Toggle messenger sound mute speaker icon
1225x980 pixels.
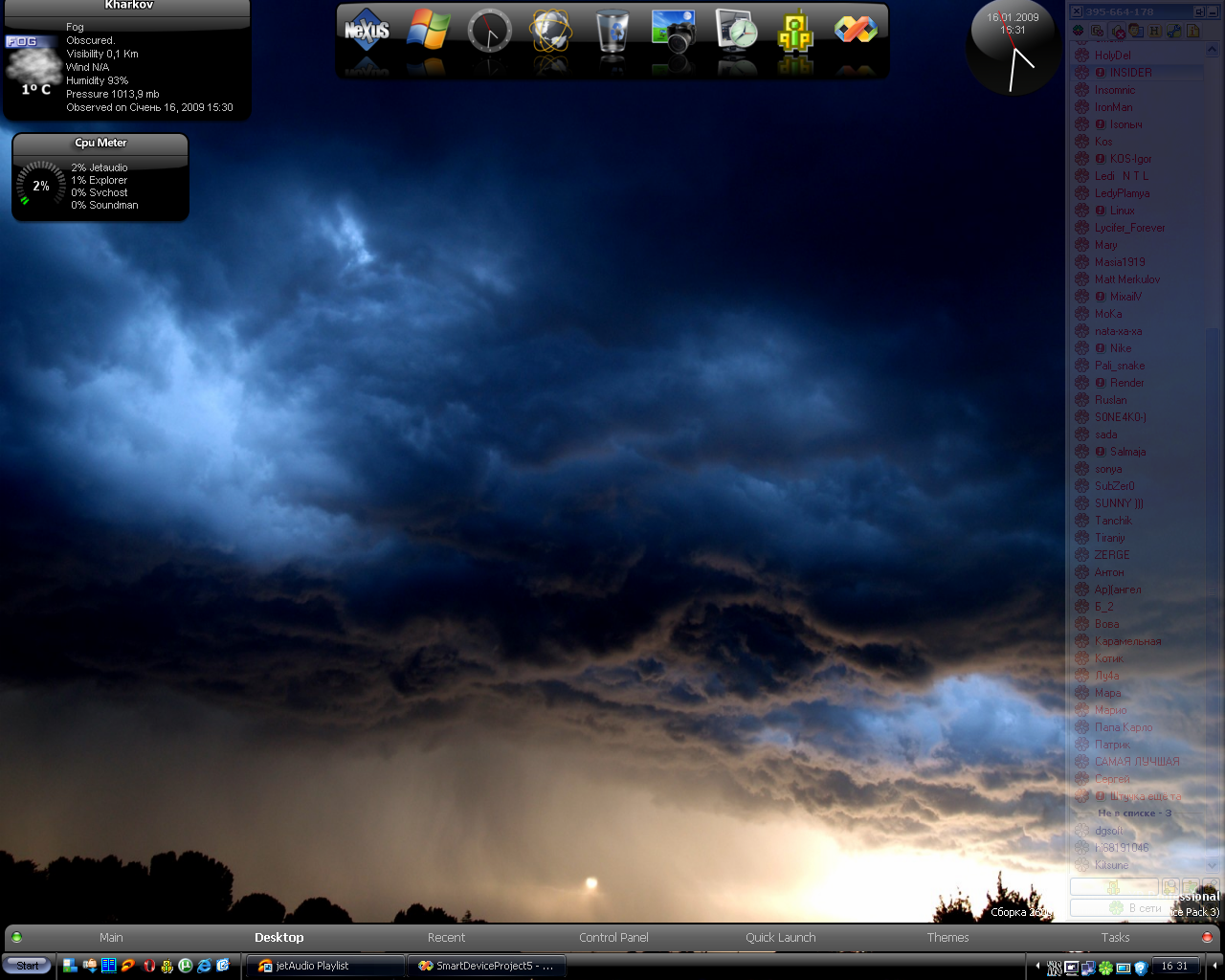pyautogui.click(x=1117, y=31)
